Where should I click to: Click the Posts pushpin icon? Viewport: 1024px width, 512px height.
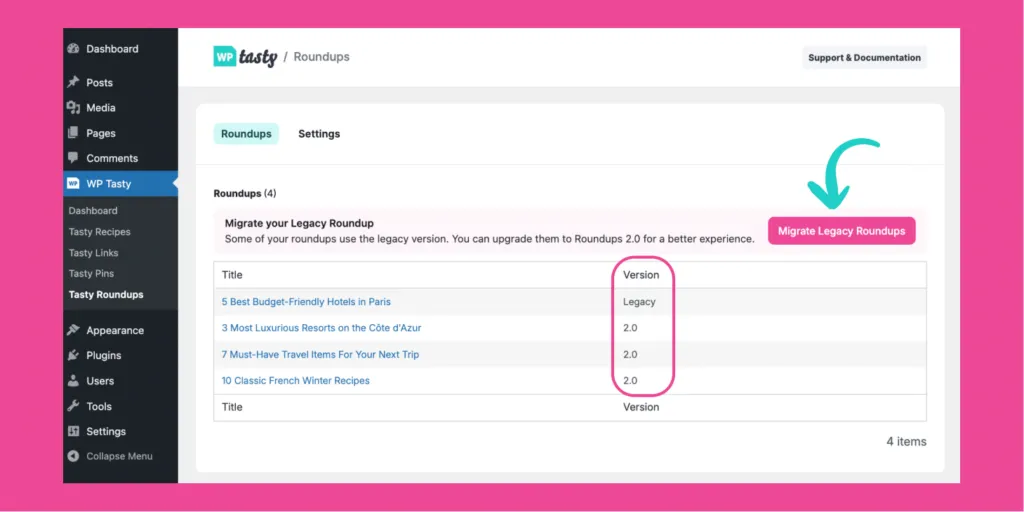point(73,82)
